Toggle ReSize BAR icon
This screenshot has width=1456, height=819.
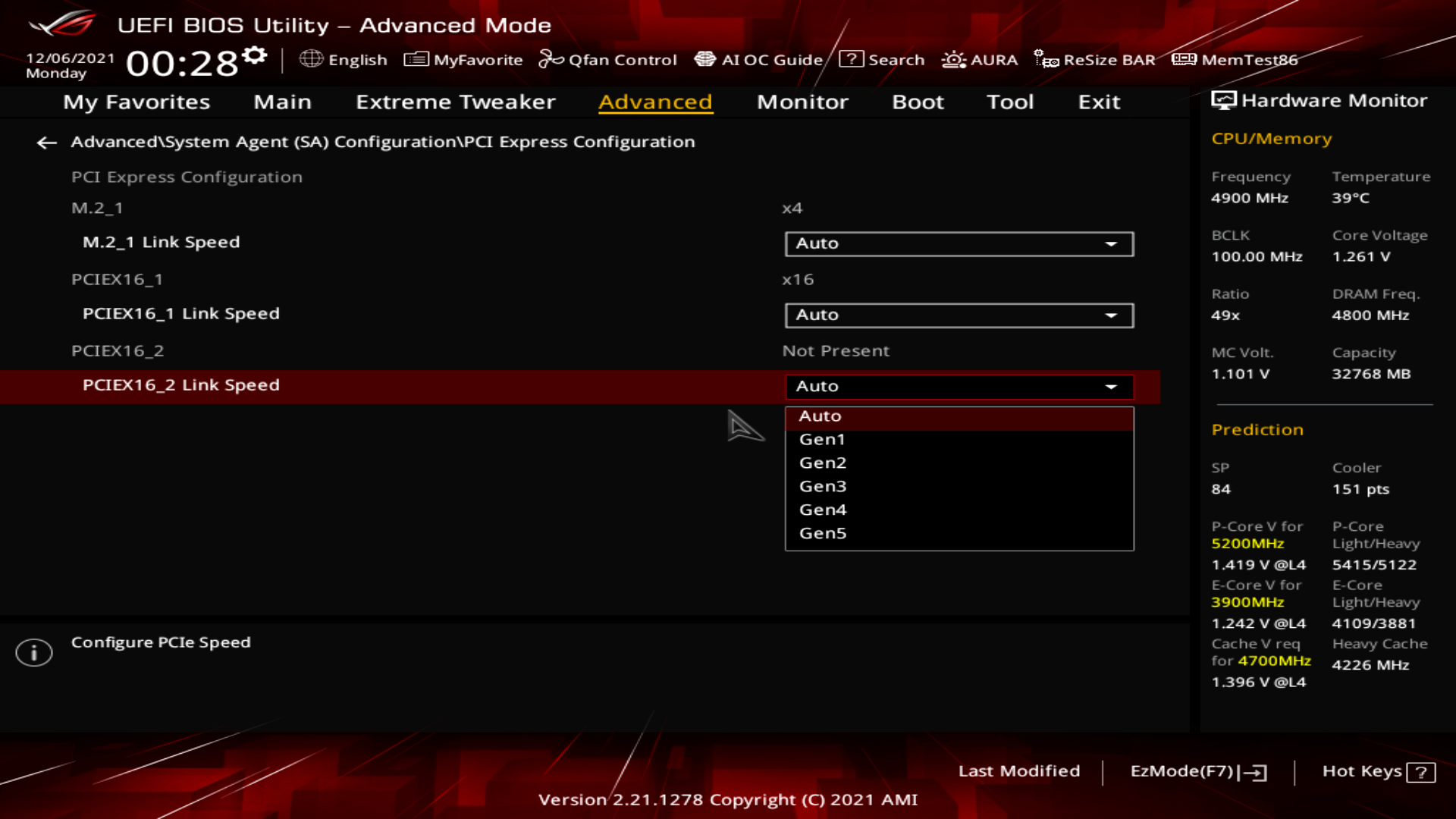(1046, 59)
